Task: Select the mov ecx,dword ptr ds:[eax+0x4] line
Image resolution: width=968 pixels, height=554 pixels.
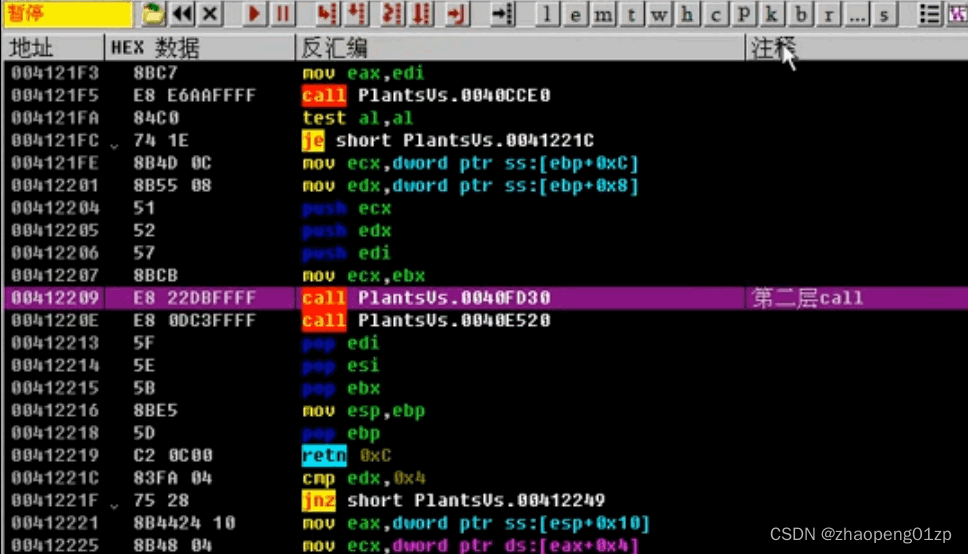Action: click(x=470, y=545)
